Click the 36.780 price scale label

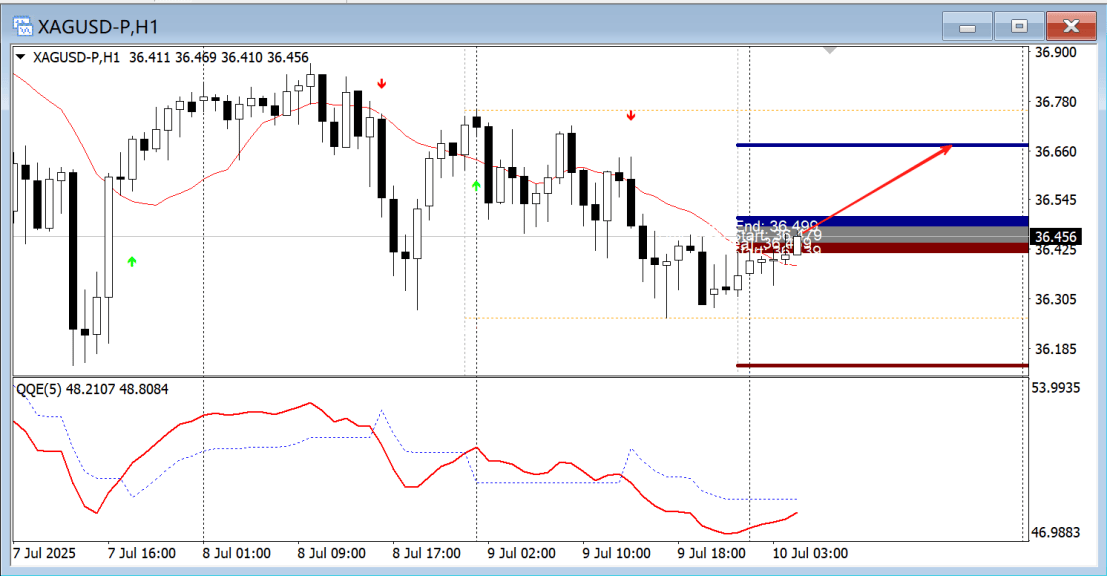click(1056, 102)
